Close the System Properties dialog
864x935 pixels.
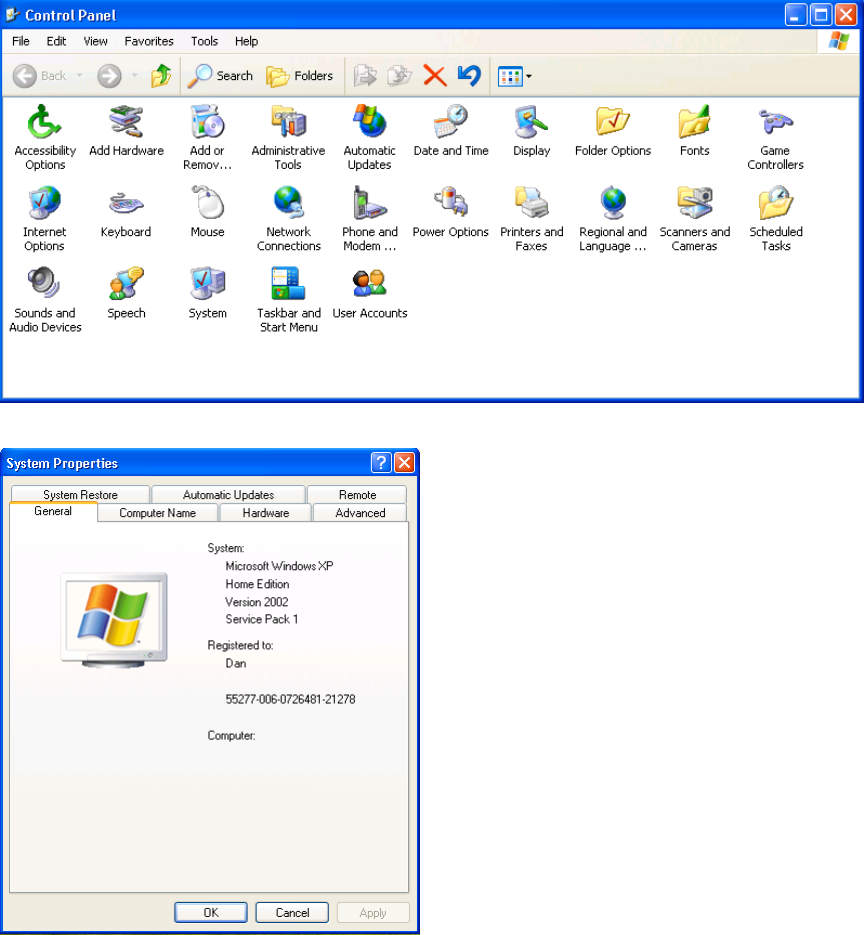(x=404, y=462)
